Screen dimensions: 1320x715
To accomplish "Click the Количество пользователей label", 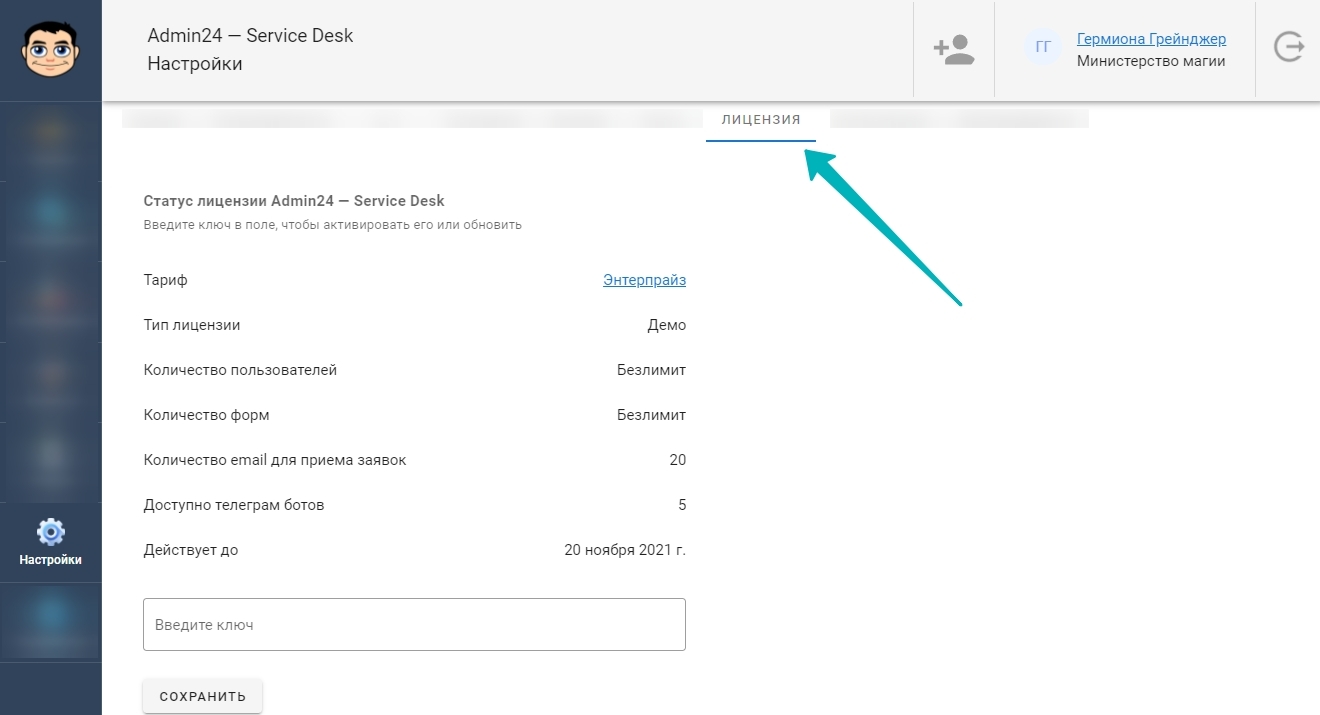I will click(x=240, y=370).
